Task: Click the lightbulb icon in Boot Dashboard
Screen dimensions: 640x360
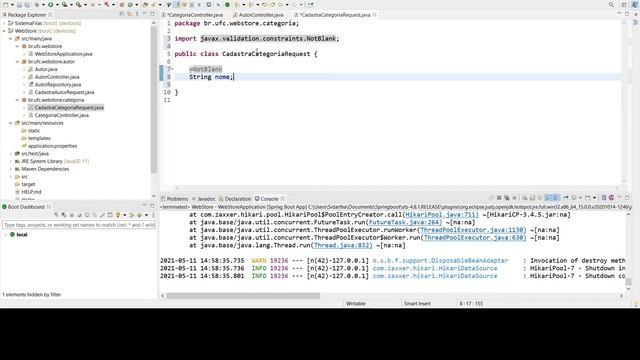Action: (x=118, y=215)
